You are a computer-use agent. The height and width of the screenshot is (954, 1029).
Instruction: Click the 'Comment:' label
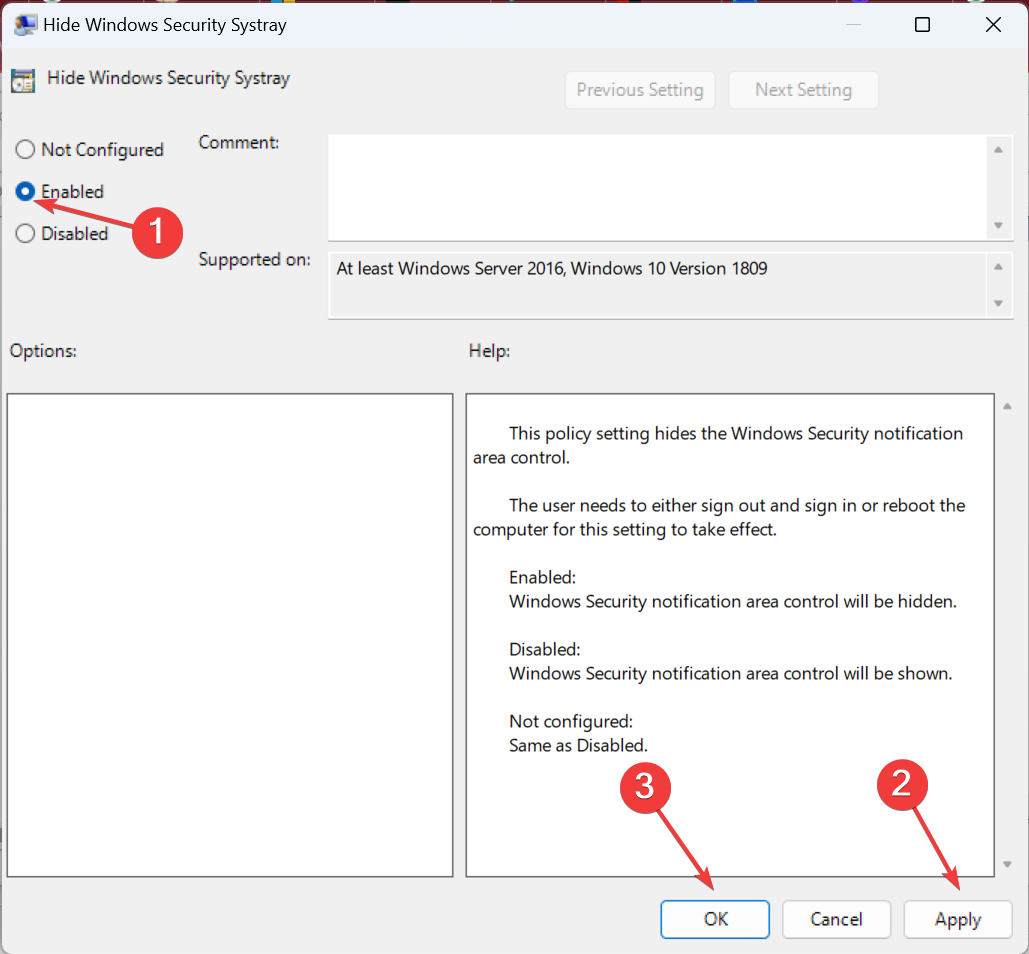coord(239,142)
